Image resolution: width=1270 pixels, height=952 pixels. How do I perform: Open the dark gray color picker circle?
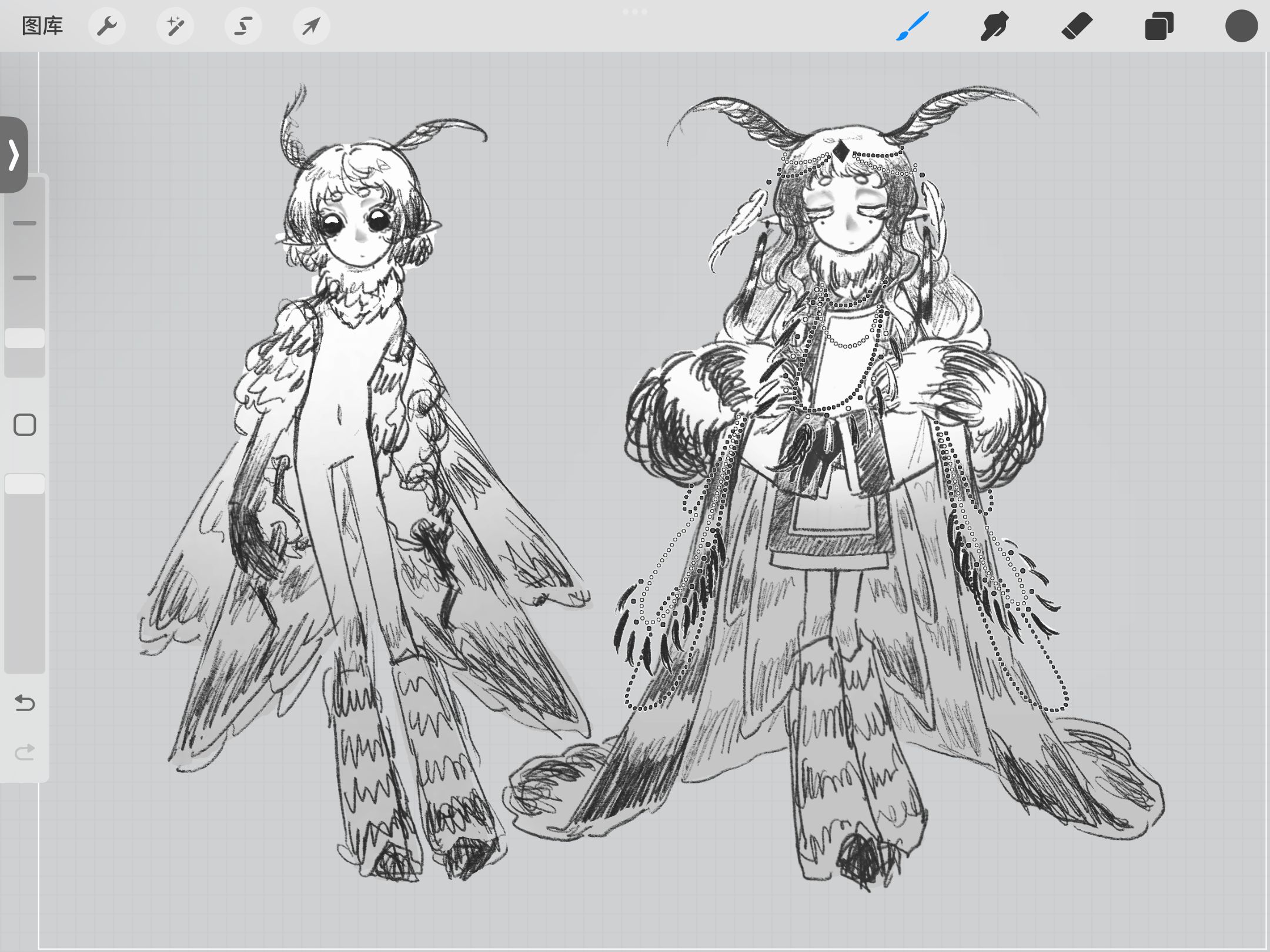(x=1241, y=26)
